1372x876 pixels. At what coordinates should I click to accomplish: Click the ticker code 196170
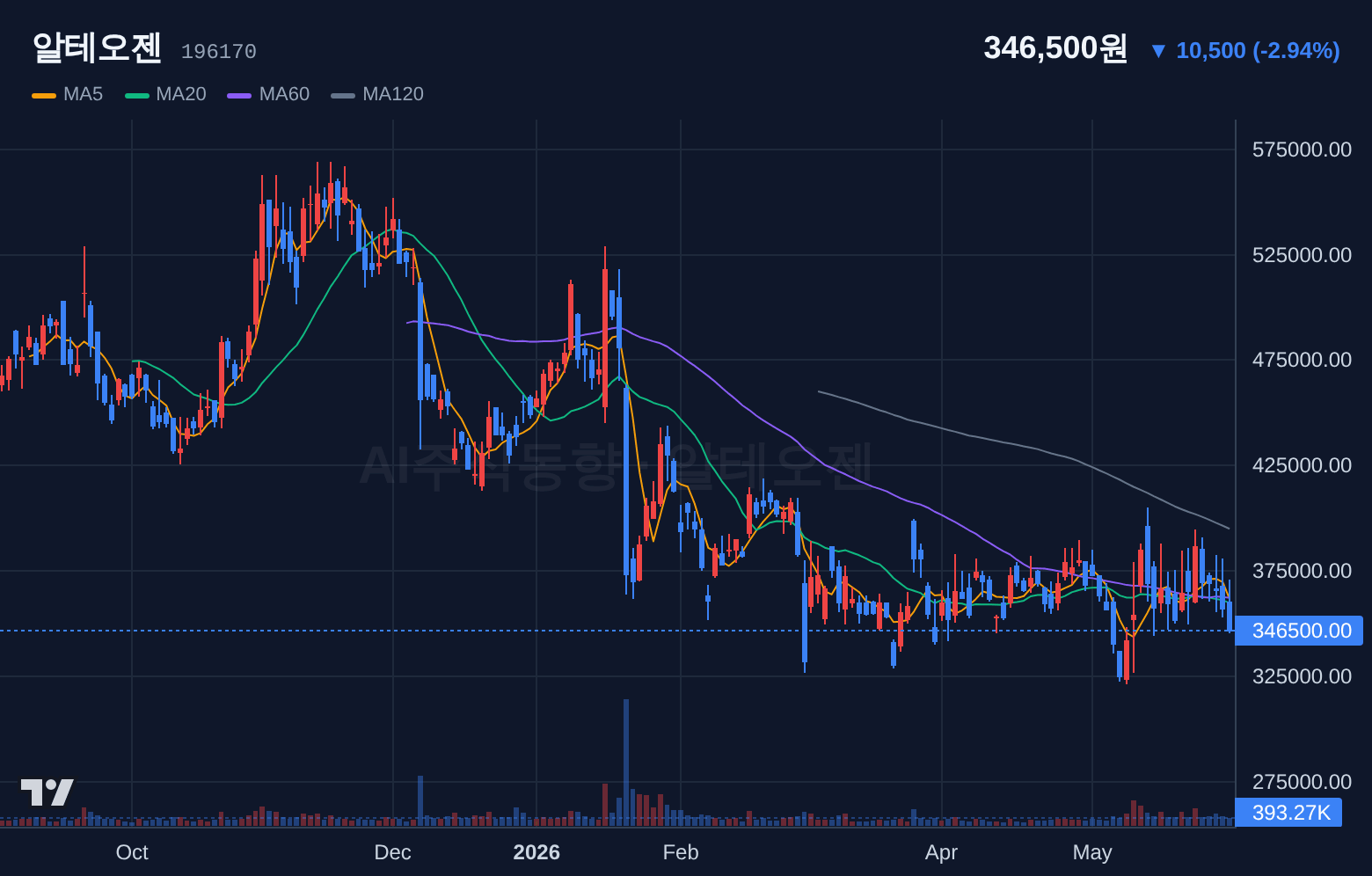pyautogui.click(x=219, y=52)
